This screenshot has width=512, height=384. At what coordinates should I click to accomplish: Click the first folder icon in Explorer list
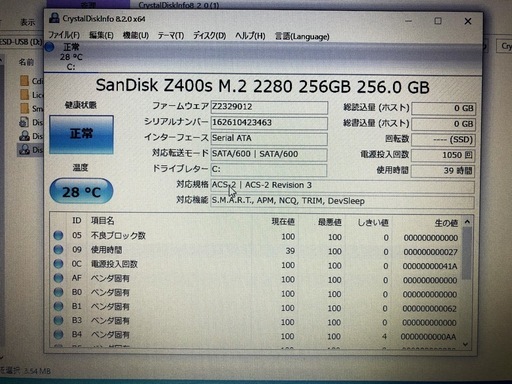(24, 81)
